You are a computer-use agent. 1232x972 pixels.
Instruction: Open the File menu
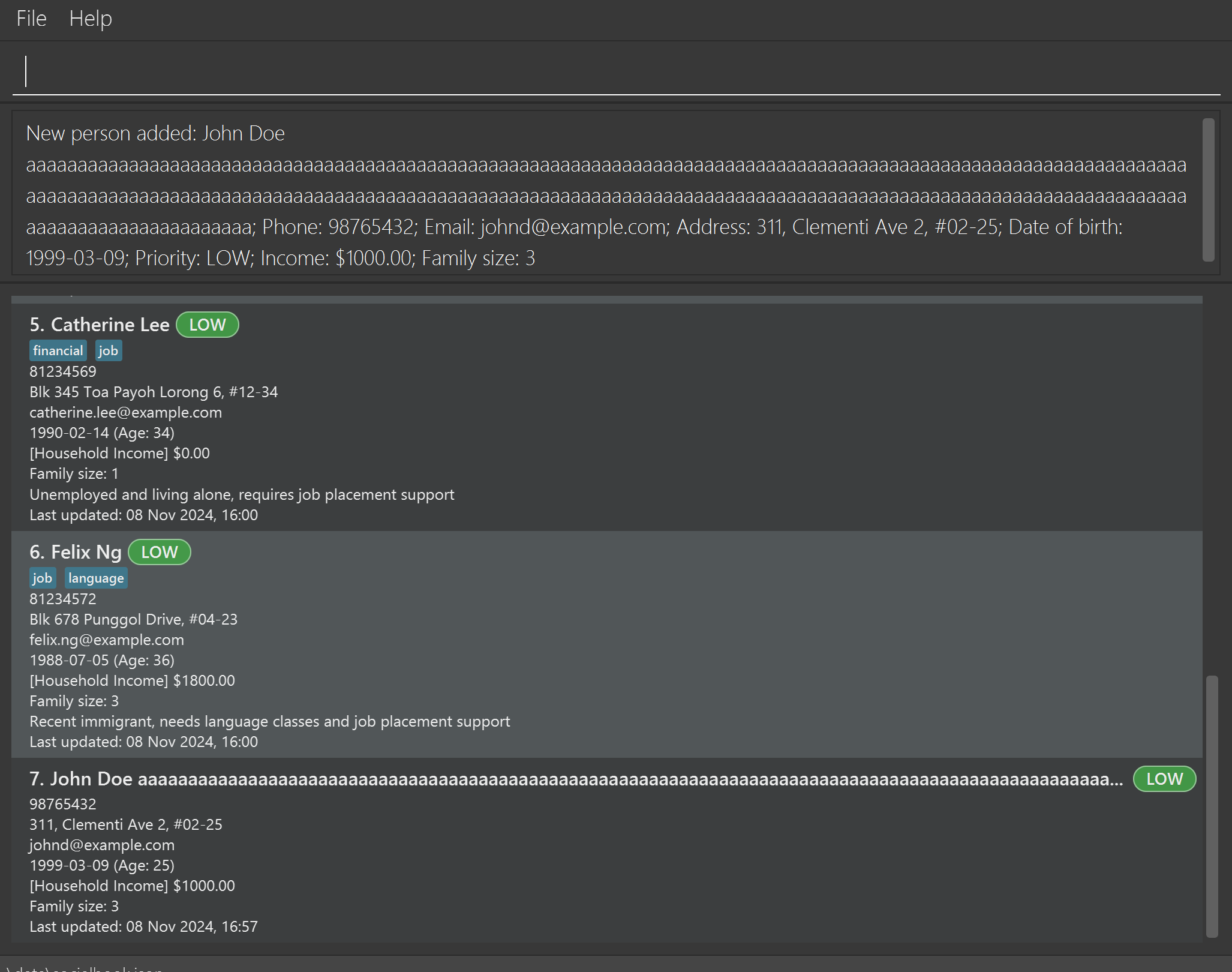pos(31,19)
